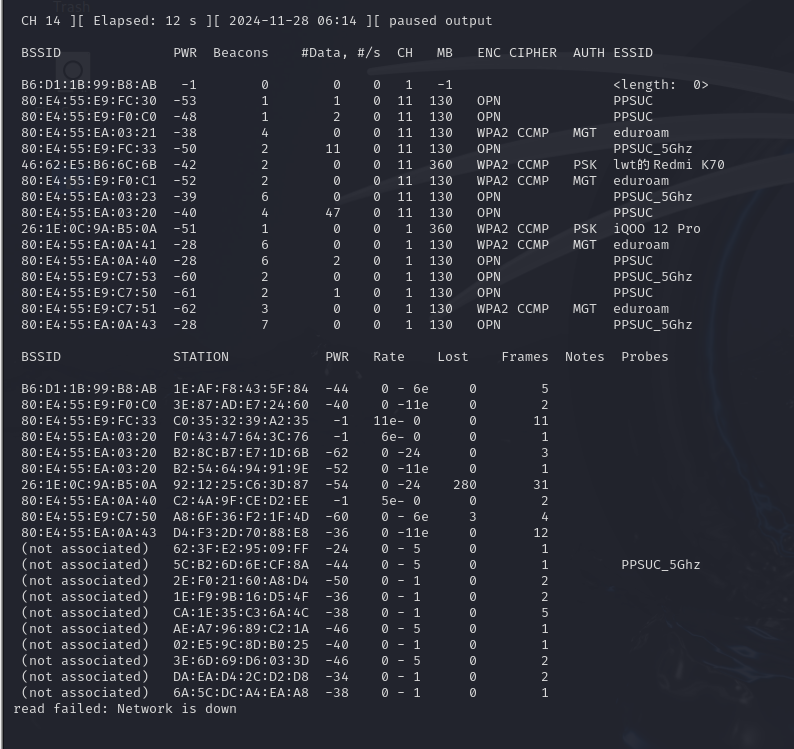Select station 02:E5:9C:8D:B0:25
This screenshot has width=794, height=749.
pyautogui.click(x=241, y=645)
